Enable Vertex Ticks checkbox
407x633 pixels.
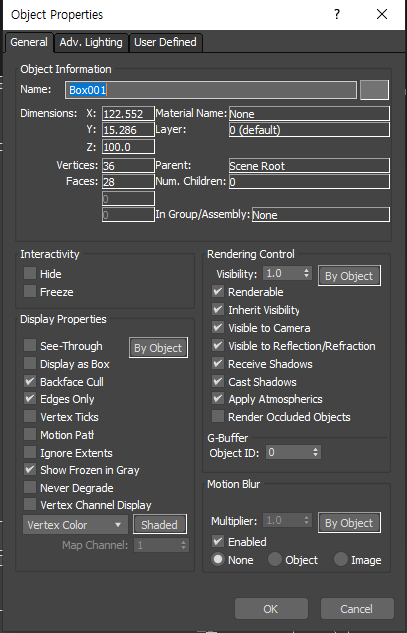pos(30,417)
